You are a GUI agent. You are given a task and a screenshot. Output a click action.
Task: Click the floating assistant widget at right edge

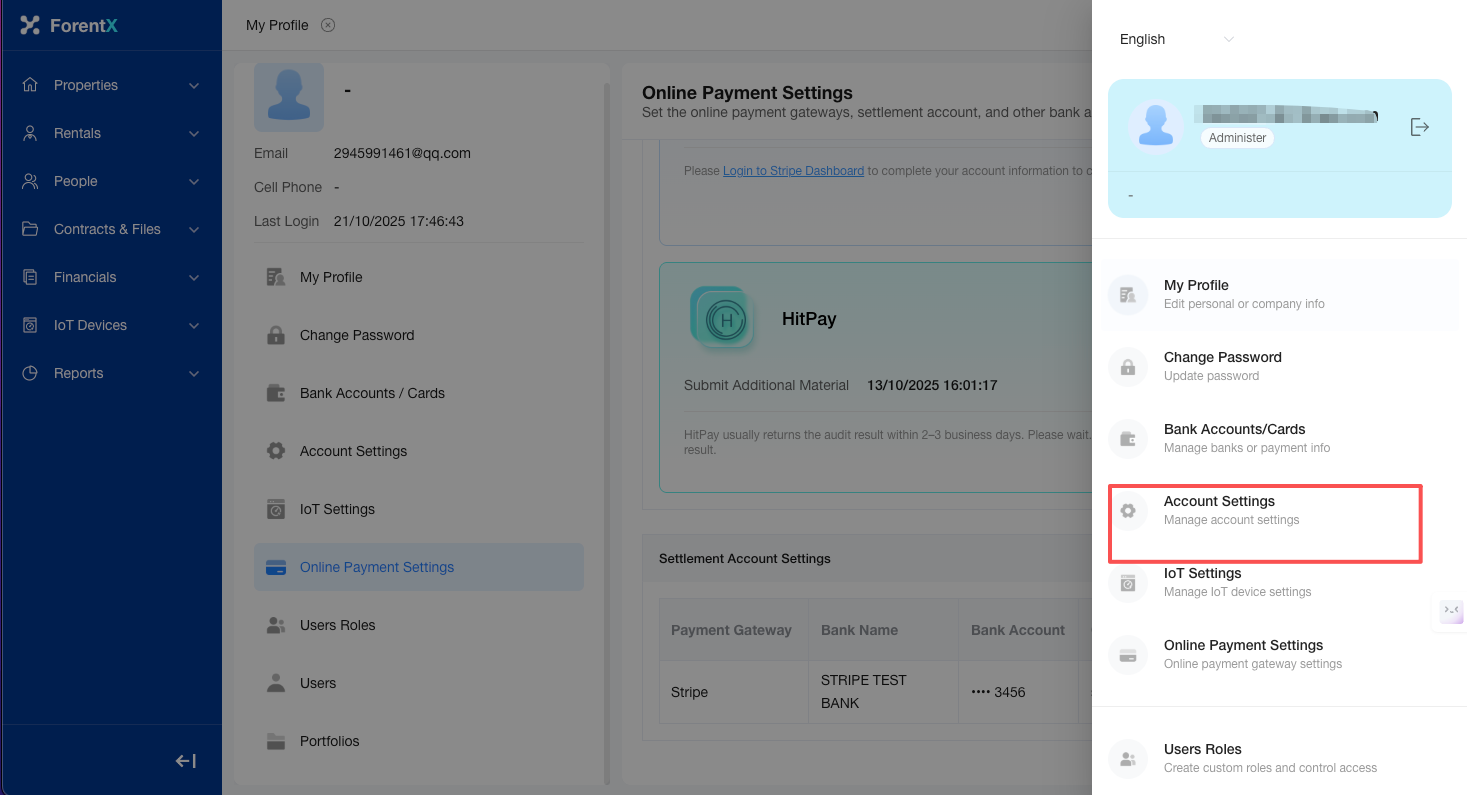click(1451, 610)
